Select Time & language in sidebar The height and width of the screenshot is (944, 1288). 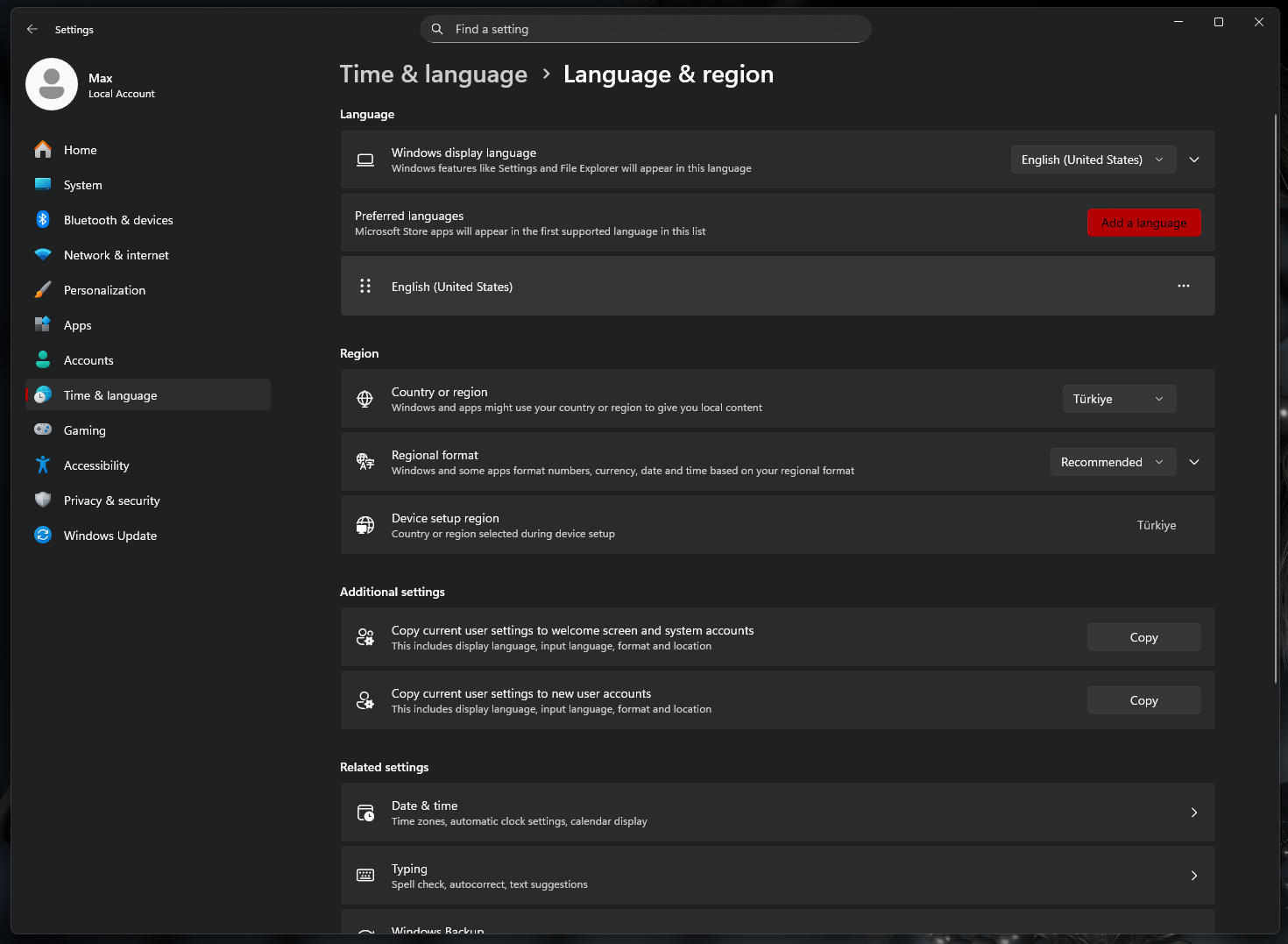(148, 395)
